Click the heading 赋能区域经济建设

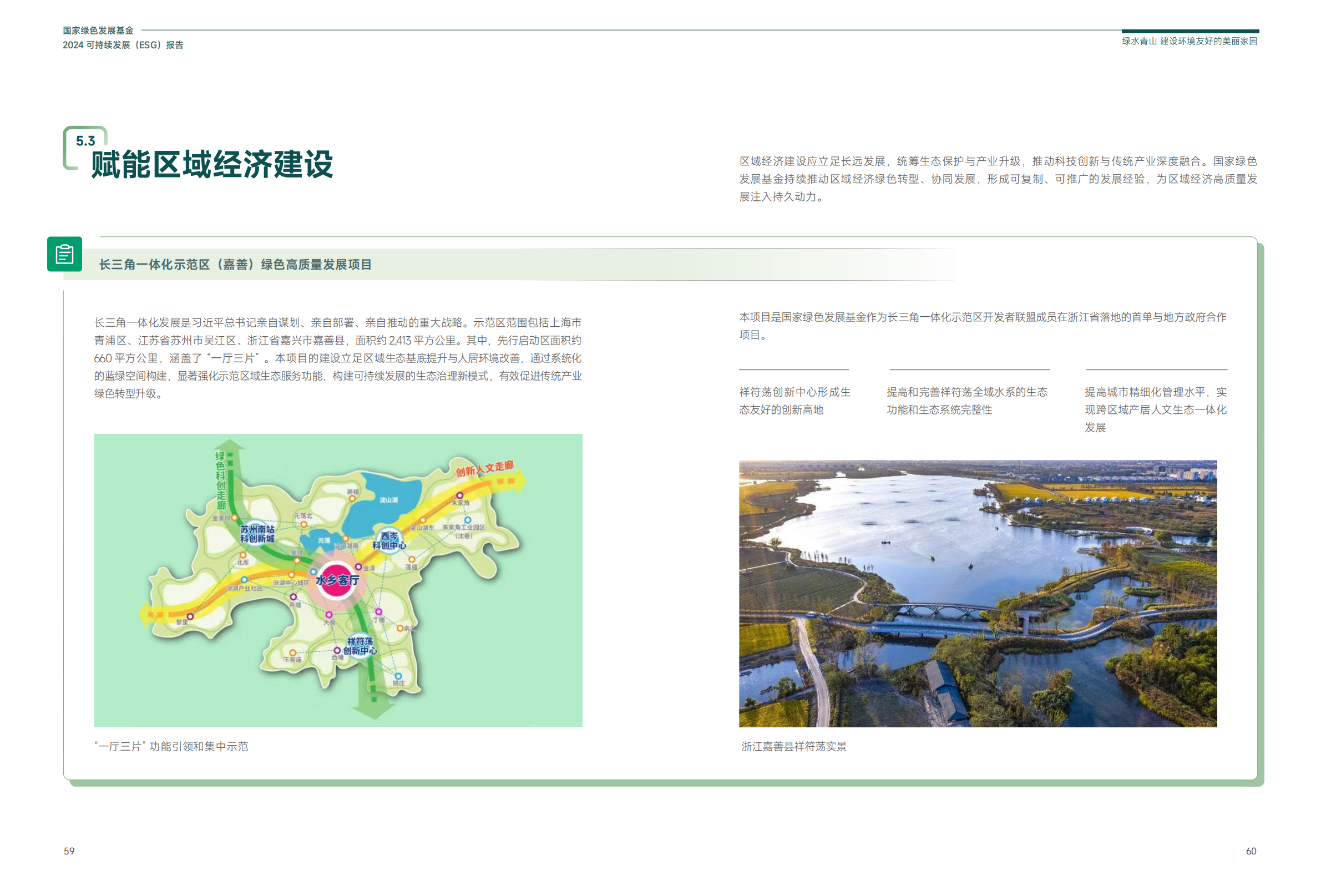point(212,164)
